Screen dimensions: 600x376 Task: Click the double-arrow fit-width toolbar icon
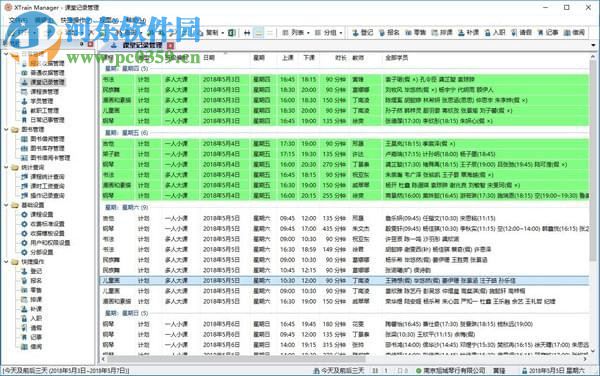[247, 33]
